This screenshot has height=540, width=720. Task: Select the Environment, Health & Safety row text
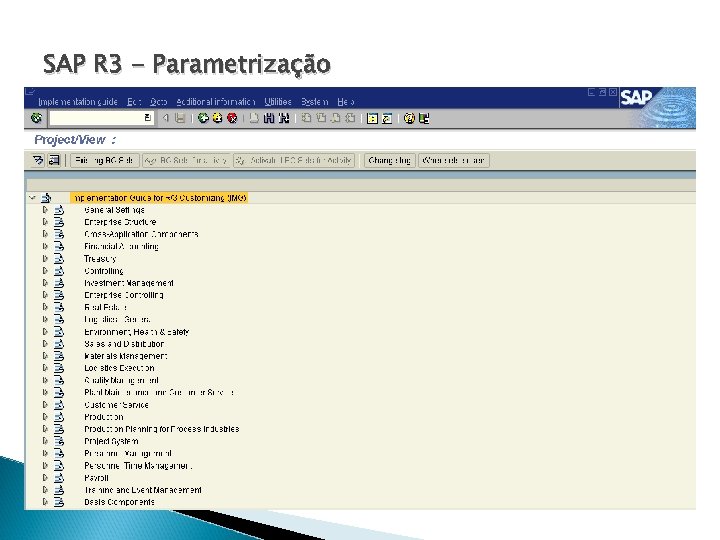[x=136, y=332]
